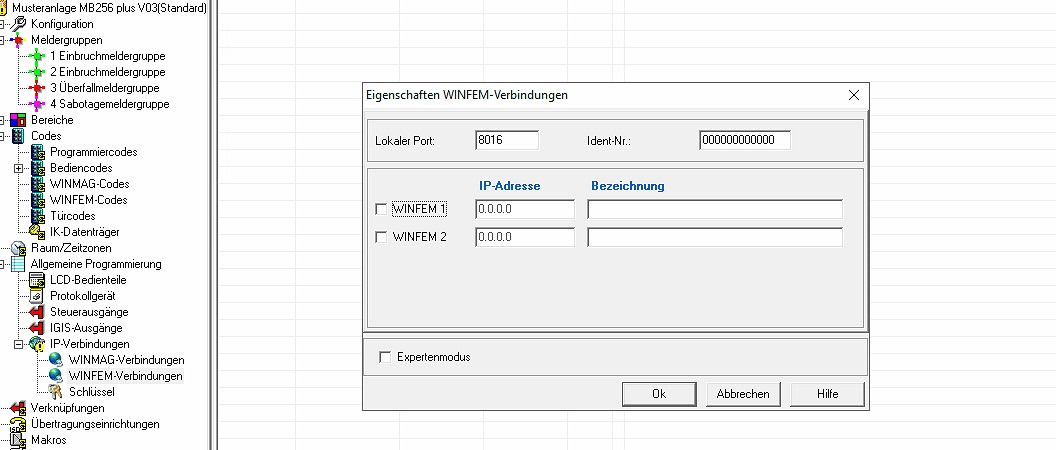Collapse the IP-Verbindungen tree node

click(x=18, y=344)
